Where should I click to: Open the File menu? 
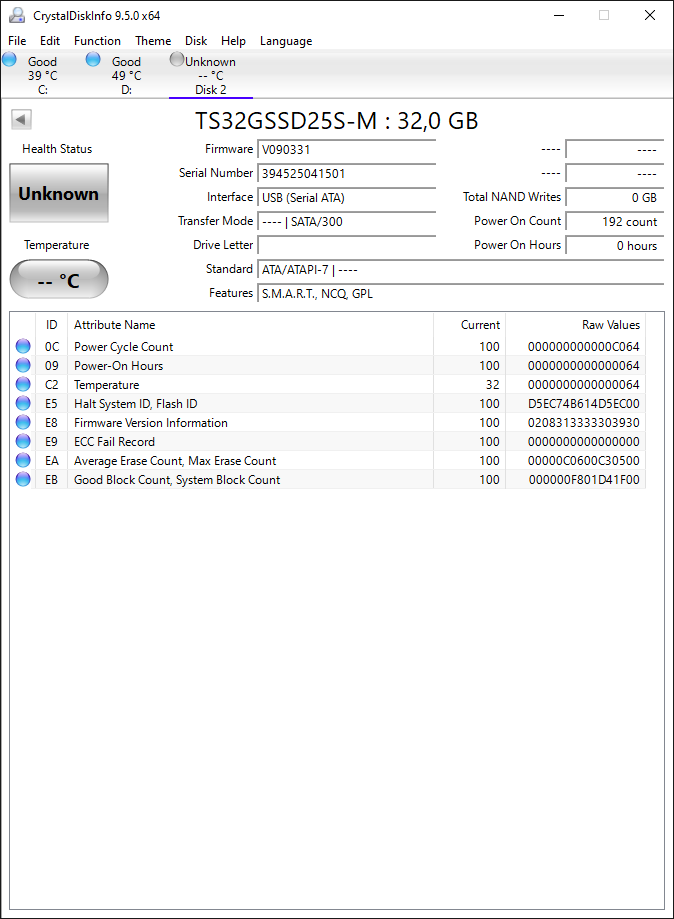click(17, 41)
